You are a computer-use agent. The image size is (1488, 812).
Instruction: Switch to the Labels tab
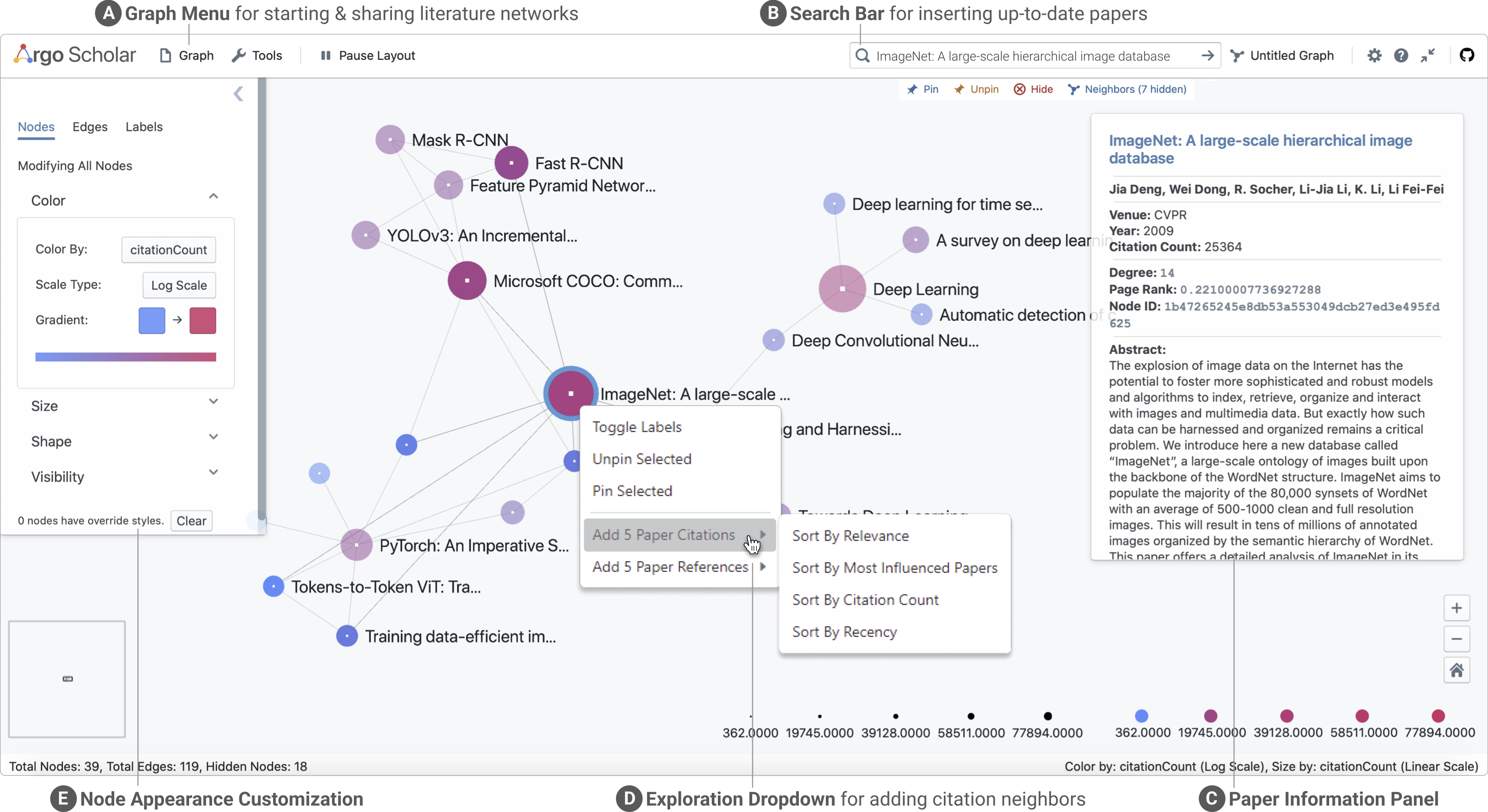pos(144,127)
